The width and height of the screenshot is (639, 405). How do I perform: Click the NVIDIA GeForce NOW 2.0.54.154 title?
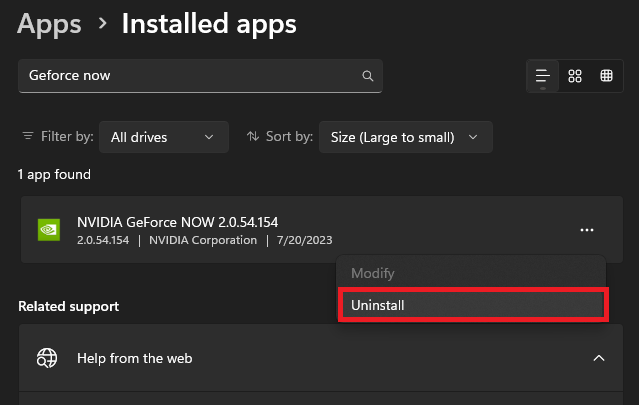177,222
